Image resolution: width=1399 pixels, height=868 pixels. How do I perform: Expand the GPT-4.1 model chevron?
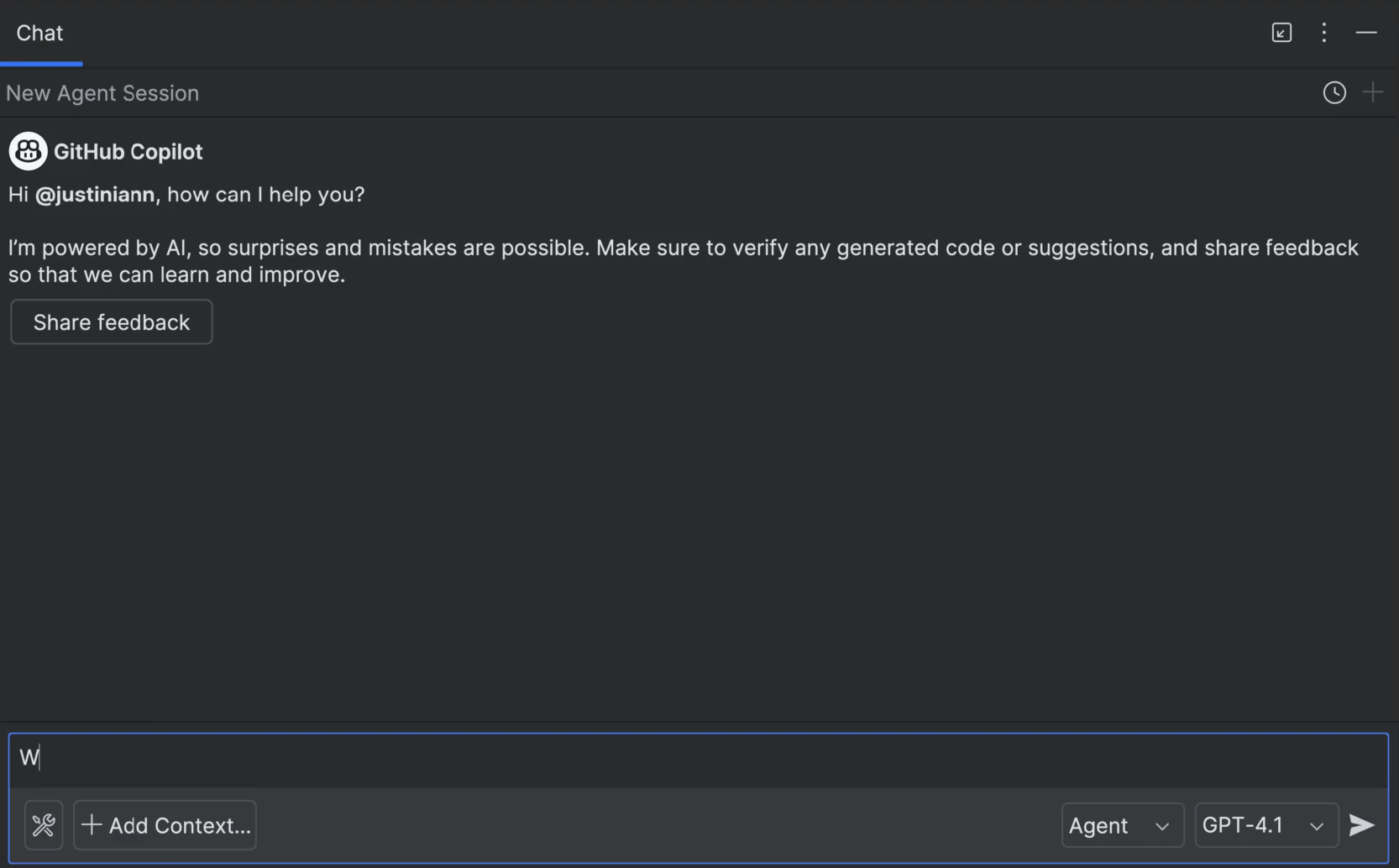1317,826
